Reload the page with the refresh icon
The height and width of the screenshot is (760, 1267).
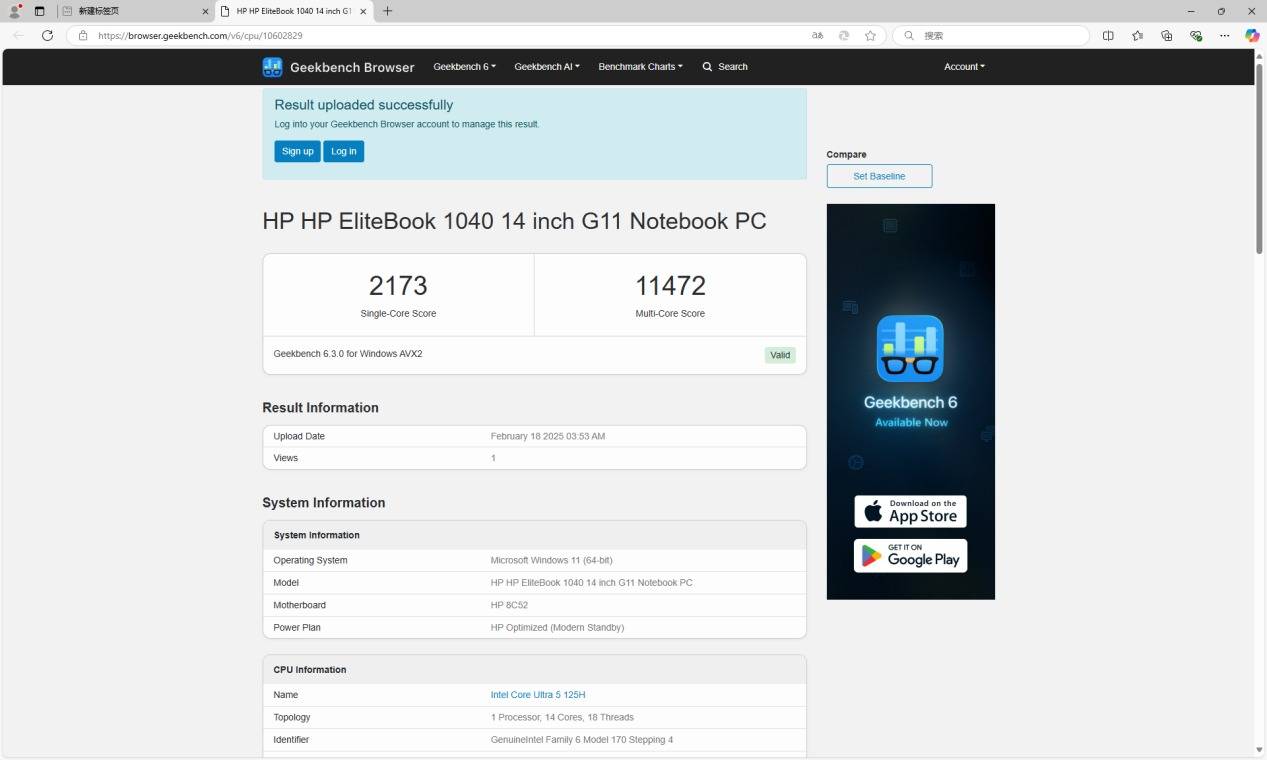pos(47,35)
